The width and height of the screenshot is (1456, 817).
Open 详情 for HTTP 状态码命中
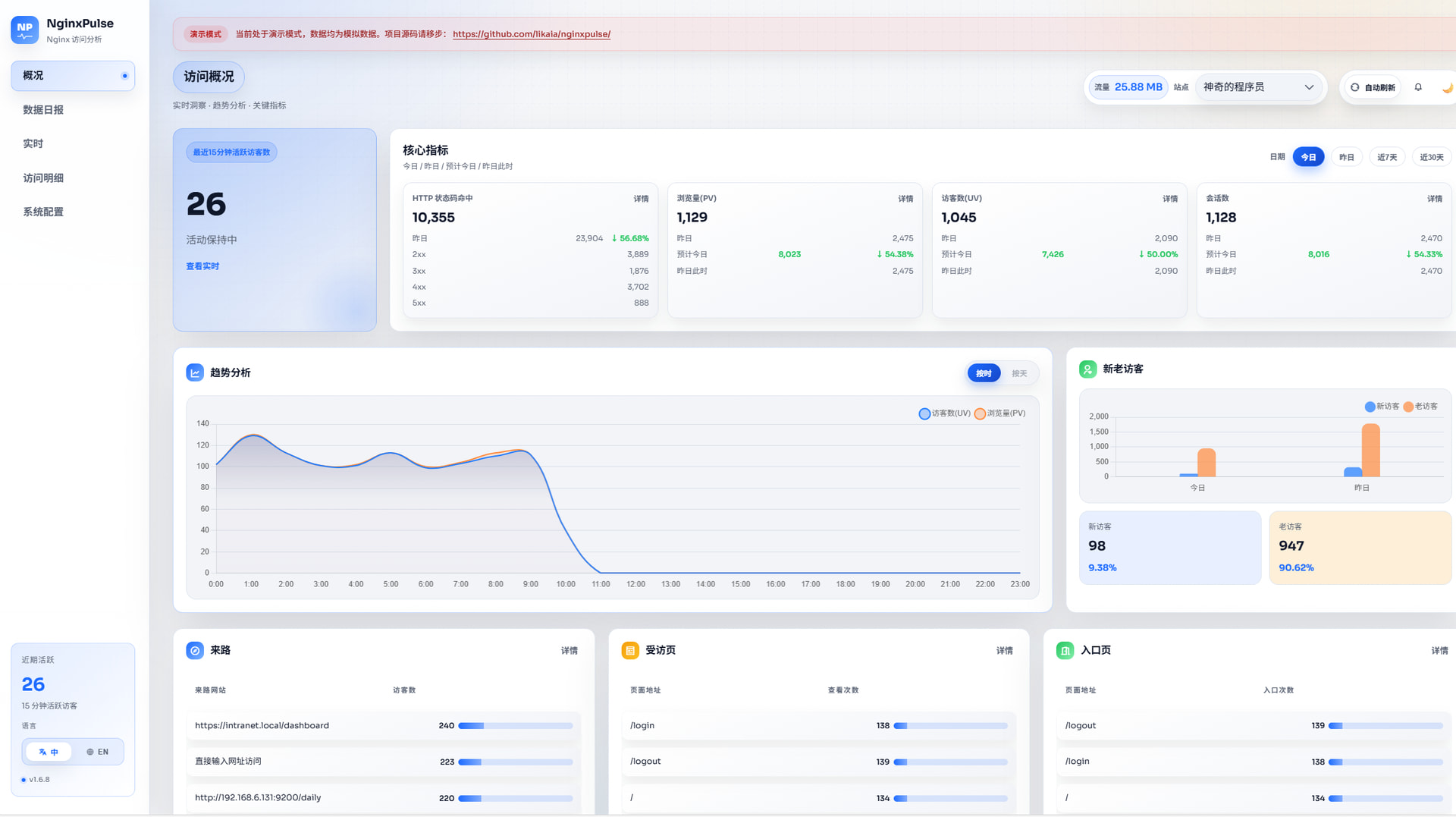641,199
